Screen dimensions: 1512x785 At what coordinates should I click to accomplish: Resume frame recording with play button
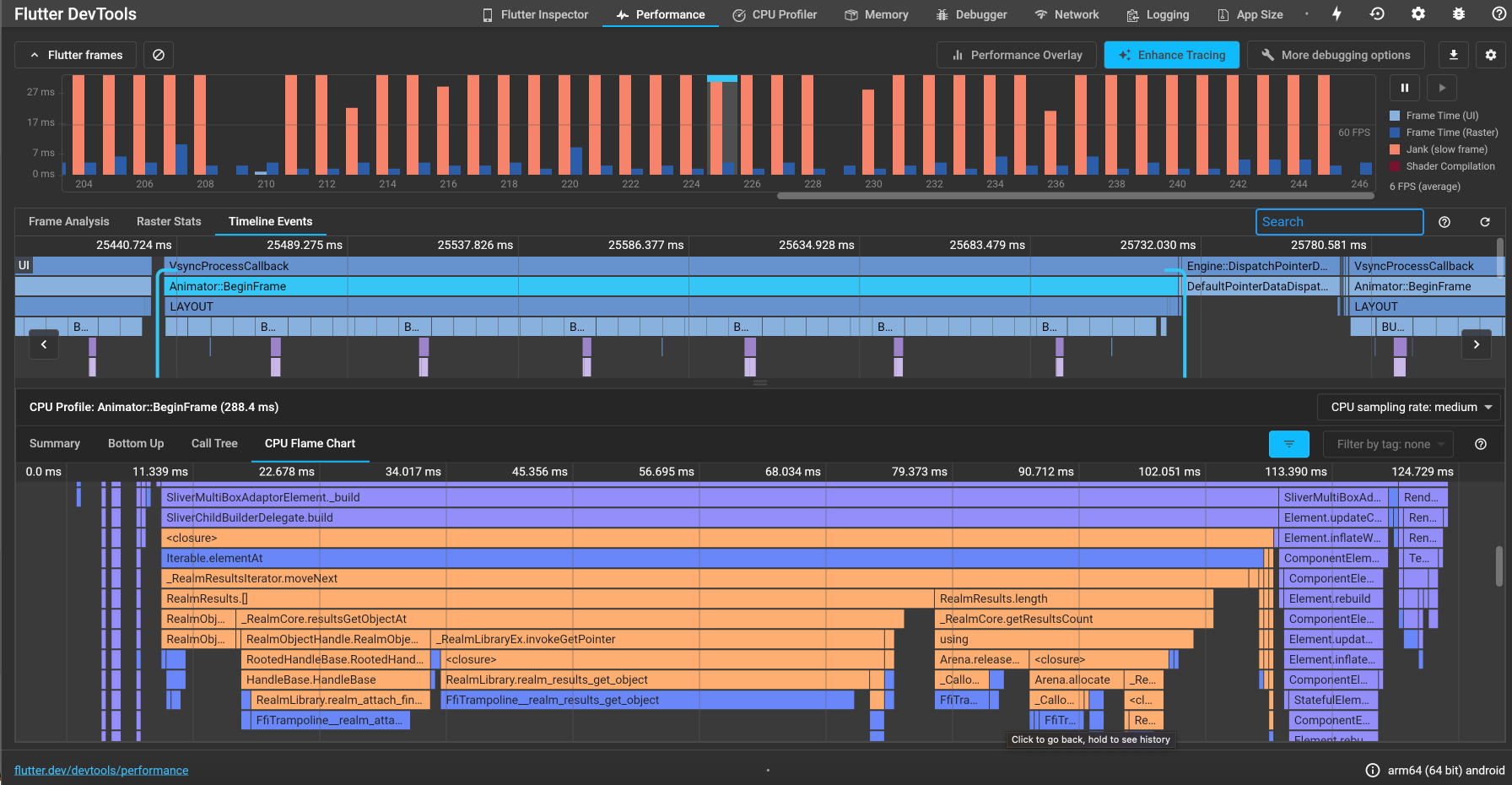tap(1443, 88)
